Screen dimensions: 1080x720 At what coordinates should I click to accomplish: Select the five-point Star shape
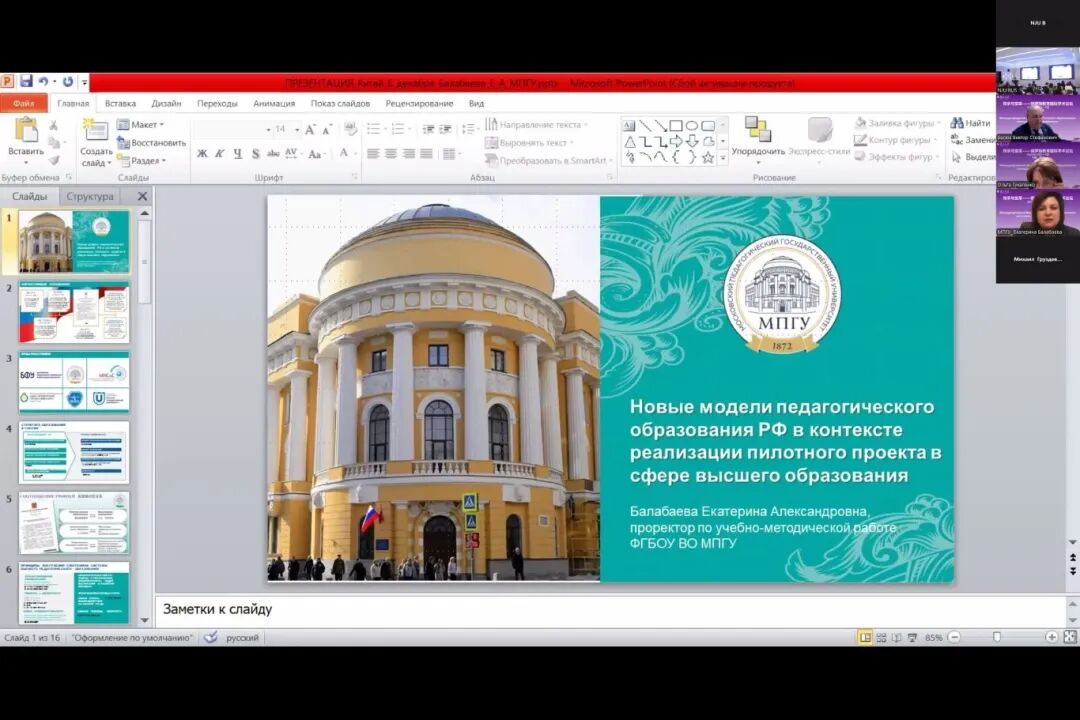707,157
